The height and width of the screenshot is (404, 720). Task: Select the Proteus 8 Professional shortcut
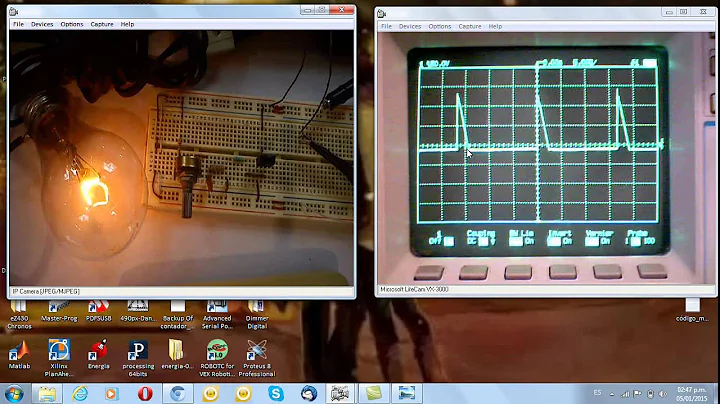257,358
